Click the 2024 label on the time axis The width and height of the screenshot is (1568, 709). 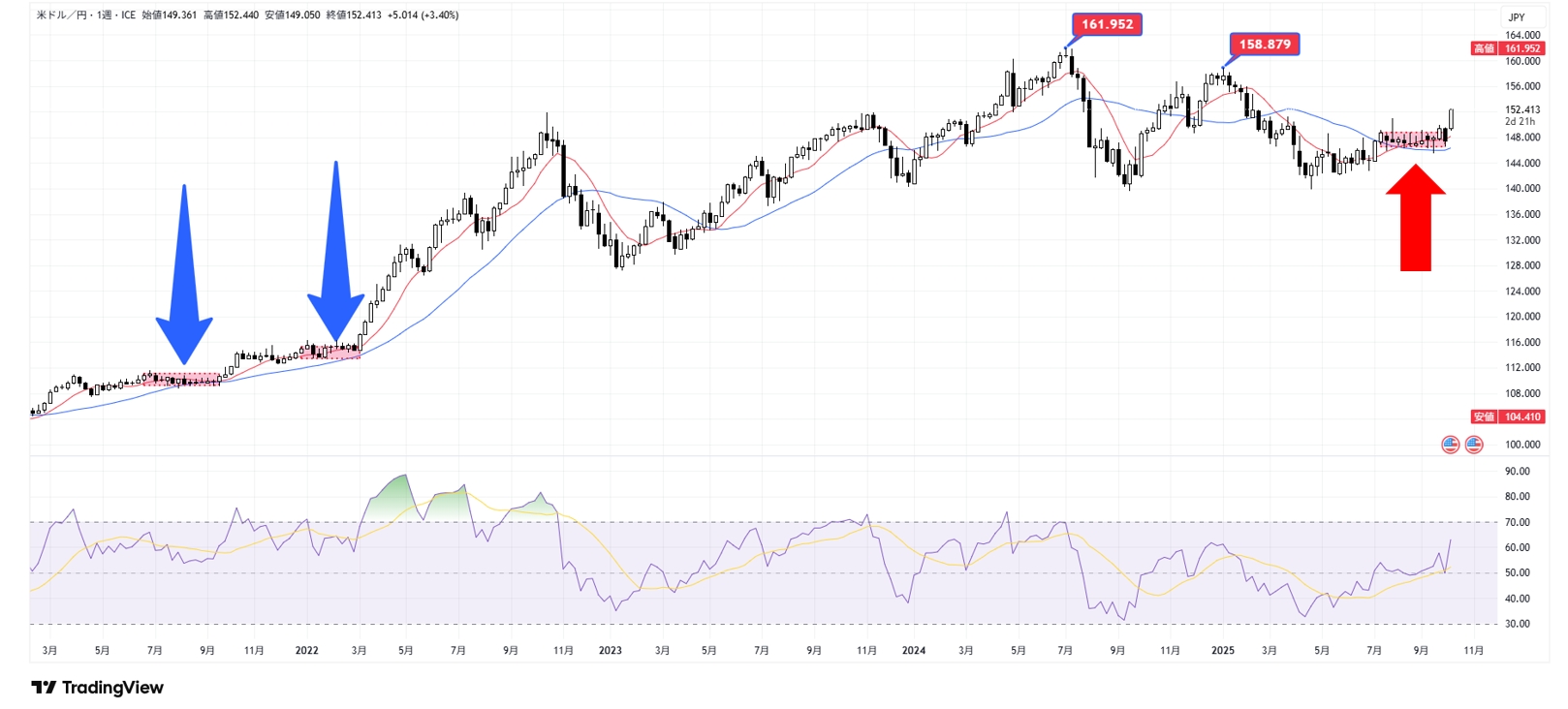click(x=913, y=651)
